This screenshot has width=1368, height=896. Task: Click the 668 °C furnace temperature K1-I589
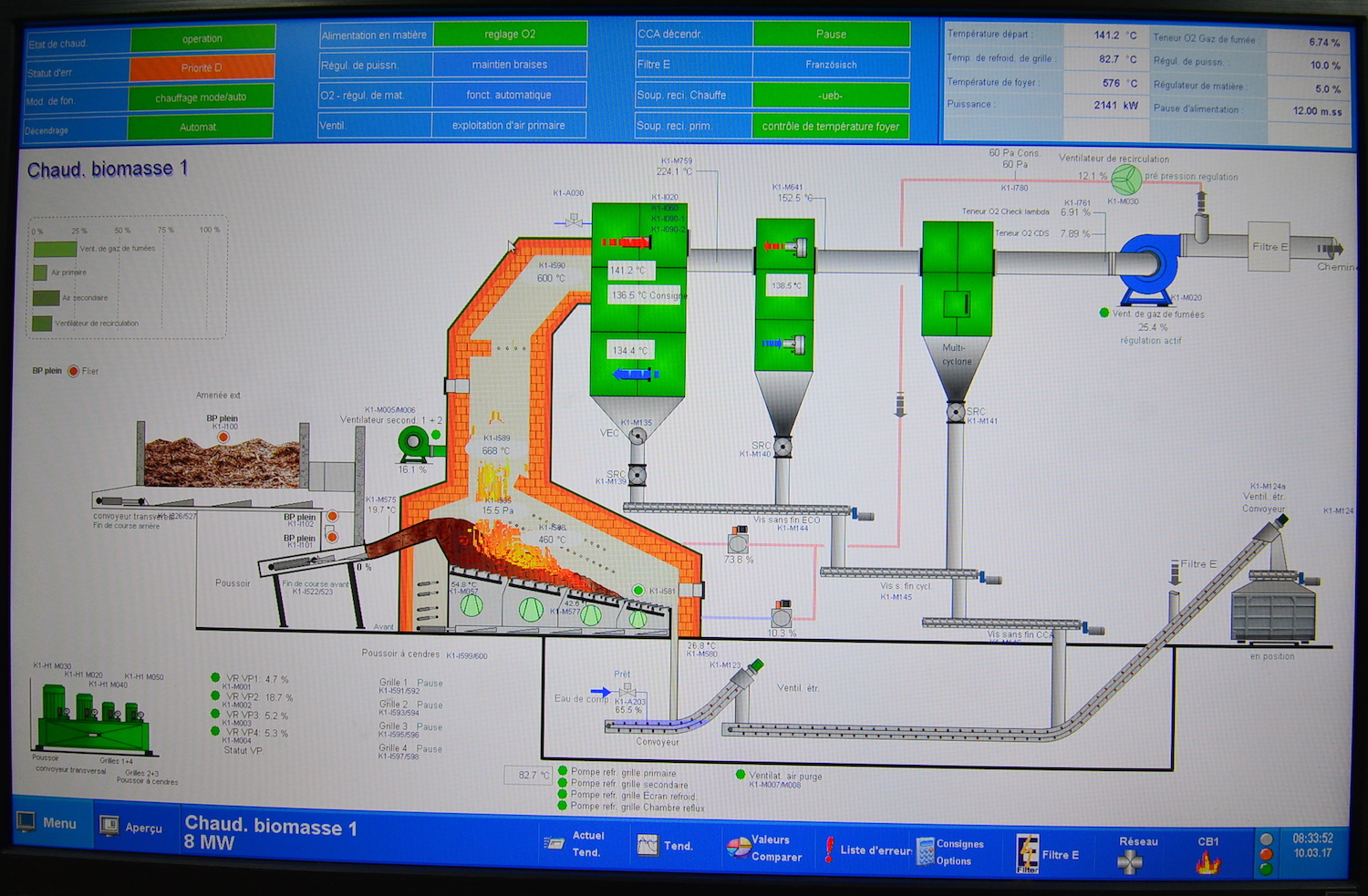click(496, 450)
